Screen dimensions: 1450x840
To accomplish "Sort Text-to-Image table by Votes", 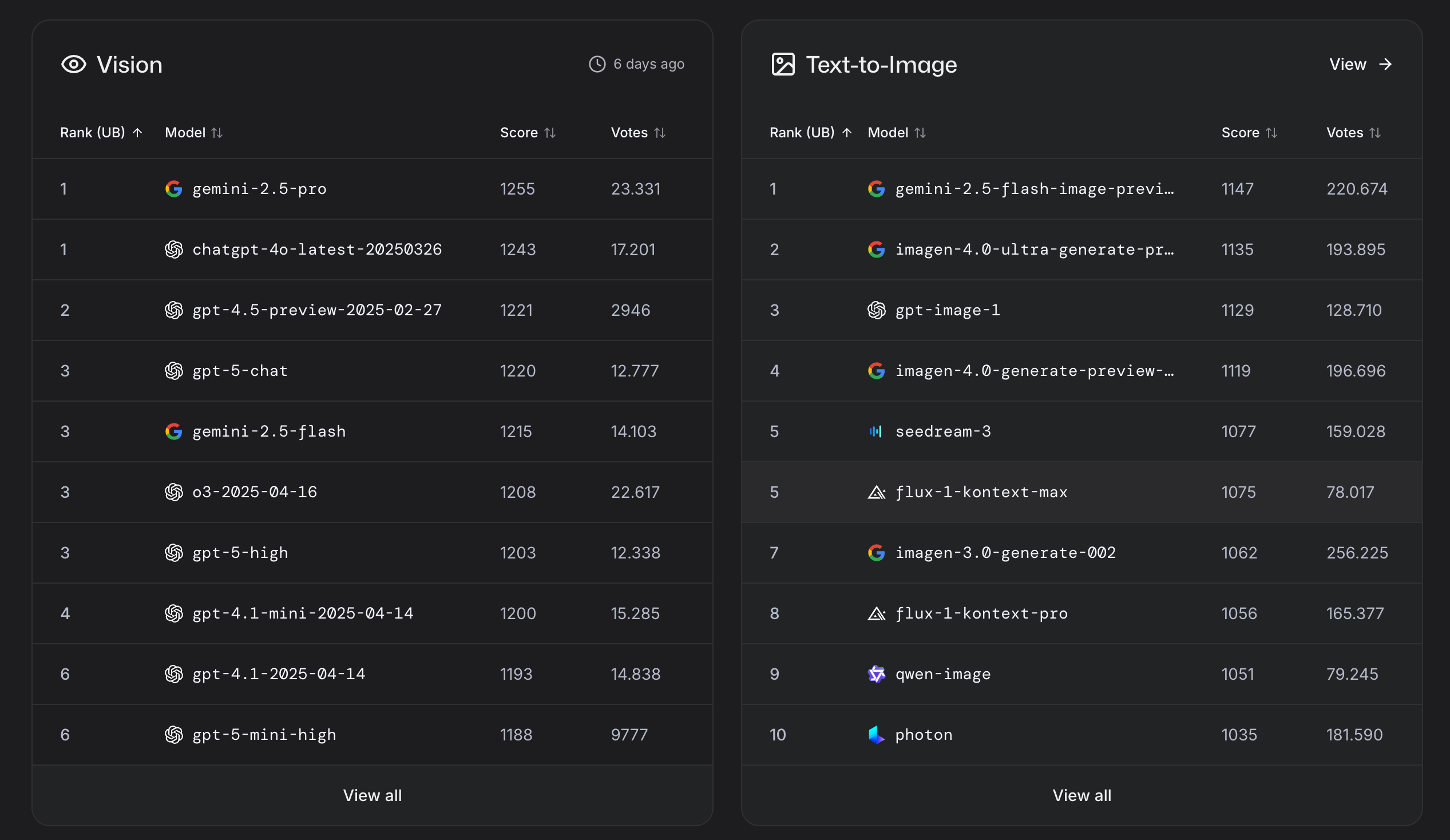I will (1353, 133).
